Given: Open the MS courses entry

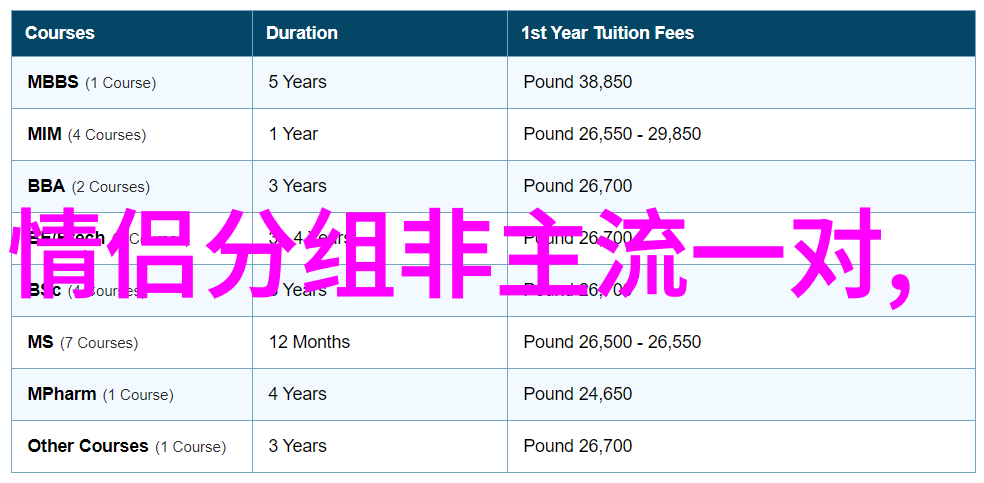Looking at the screenshot, I should pyautogui.click(x=83, y=342).
